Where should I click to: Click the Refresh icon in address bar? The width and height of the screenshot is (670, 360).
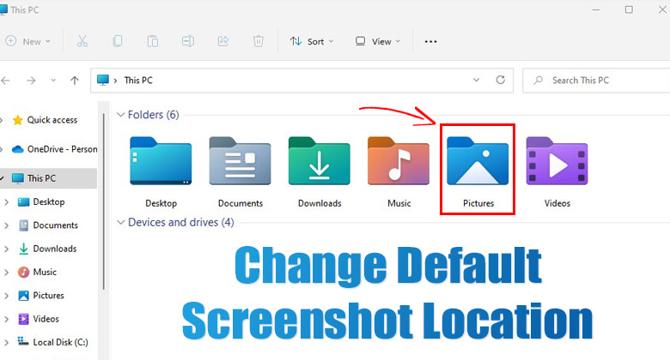[x=500, y=80]
